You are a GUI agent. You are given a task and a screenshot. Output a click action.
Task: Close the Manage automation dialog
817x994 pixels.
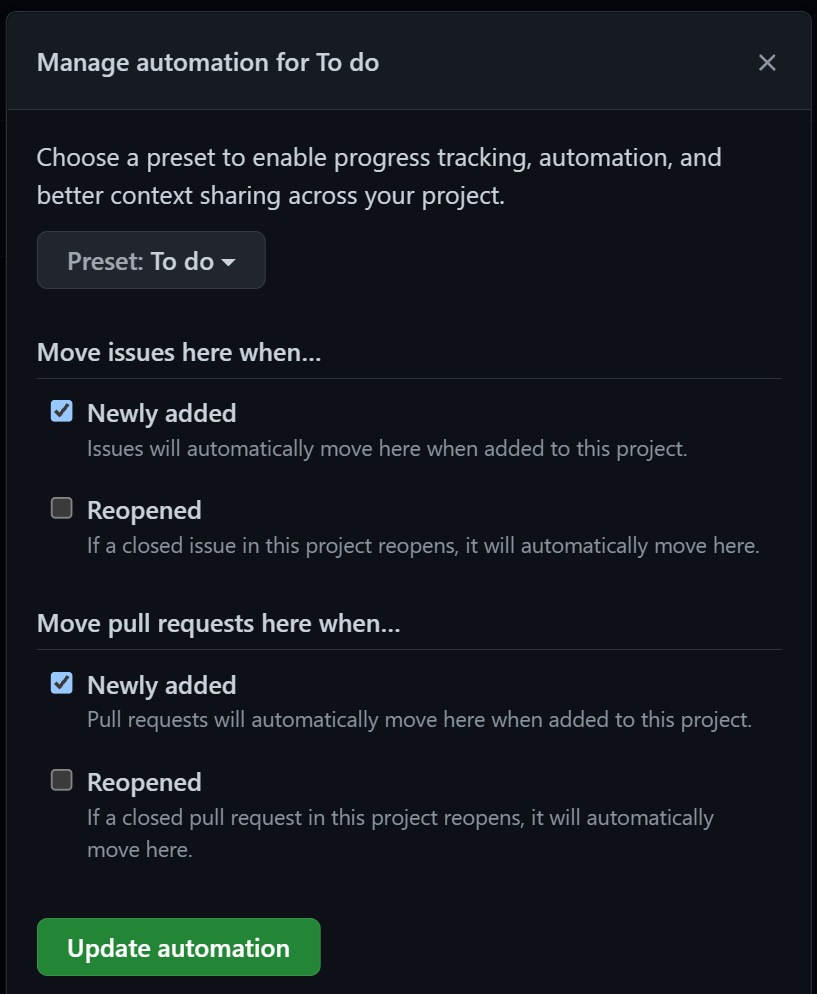[x=767, y=63]
